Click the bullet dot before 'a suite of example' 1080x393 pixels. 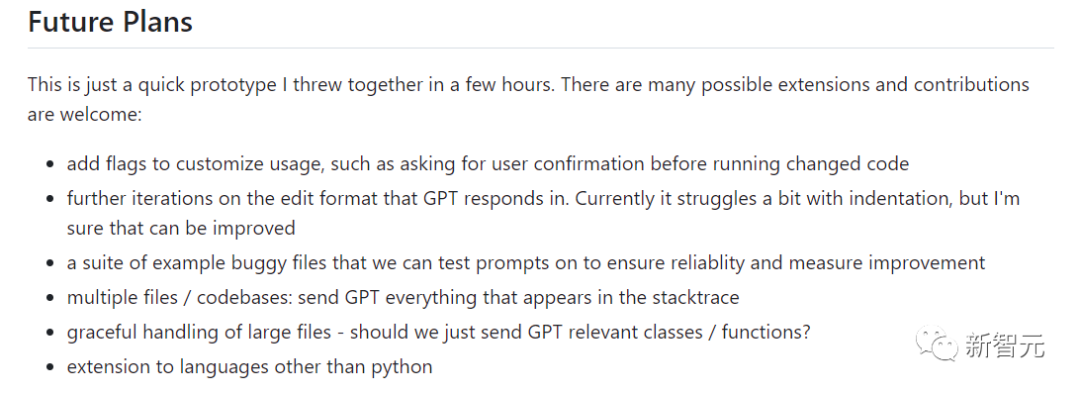point(50,264)
